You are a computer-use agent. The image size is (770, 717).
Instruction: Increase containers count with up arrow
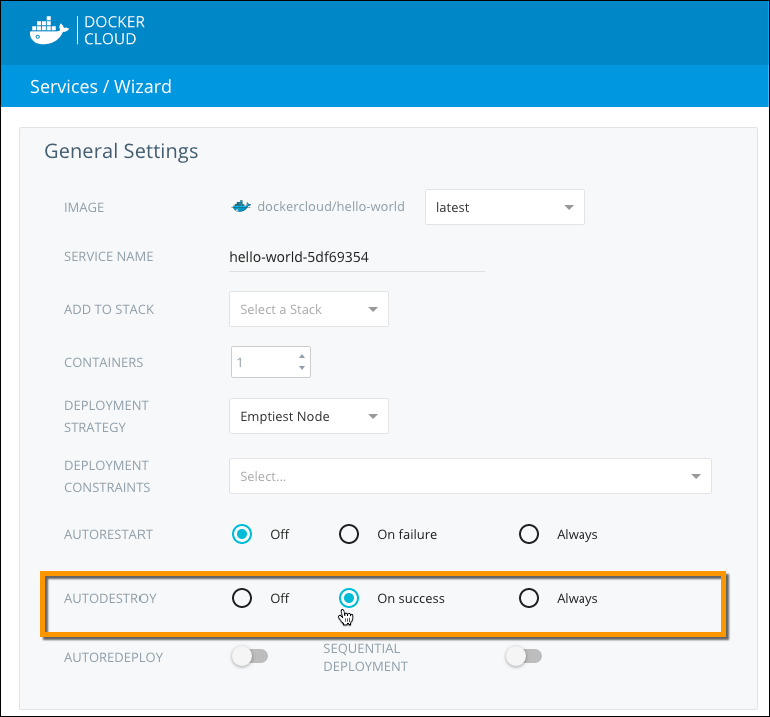tap(302, 356)
